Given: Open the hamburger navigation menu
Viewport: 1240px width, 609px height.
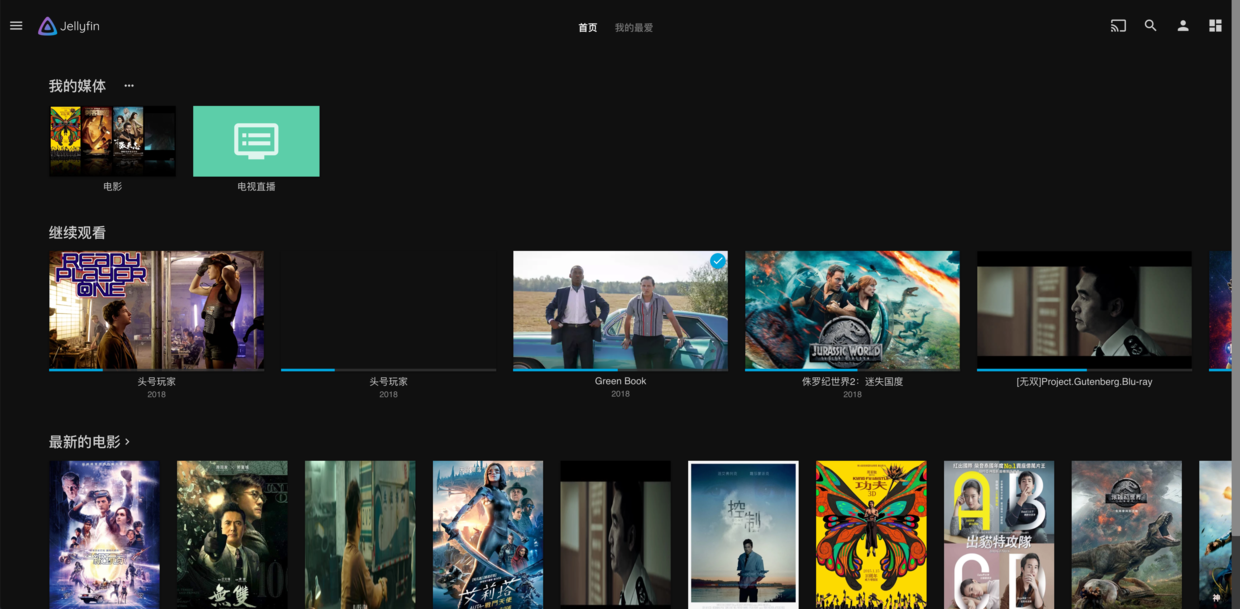Looking at the screenshot, I should 16,26.
